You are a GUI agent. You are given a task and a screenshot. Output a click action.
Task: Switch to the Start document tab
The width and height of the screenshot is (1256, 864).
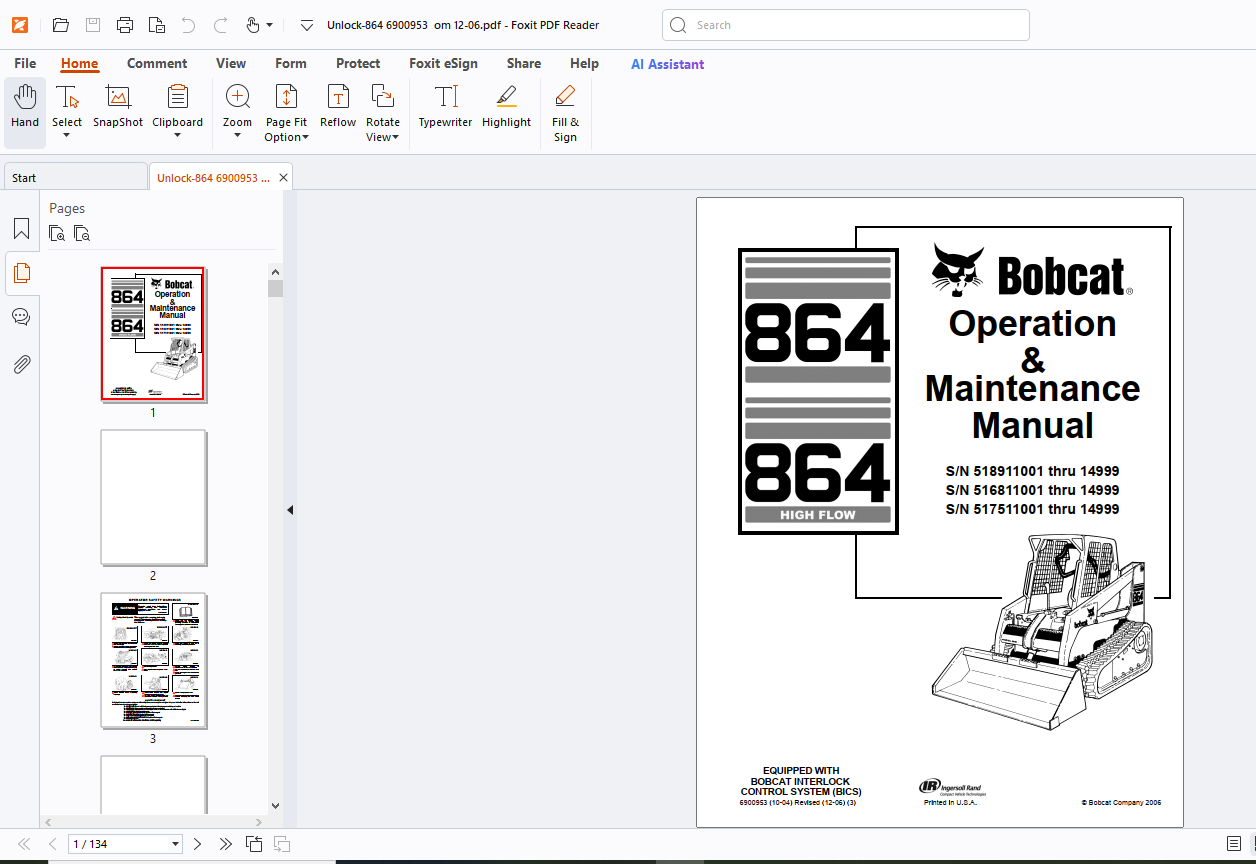coord(75,177)
